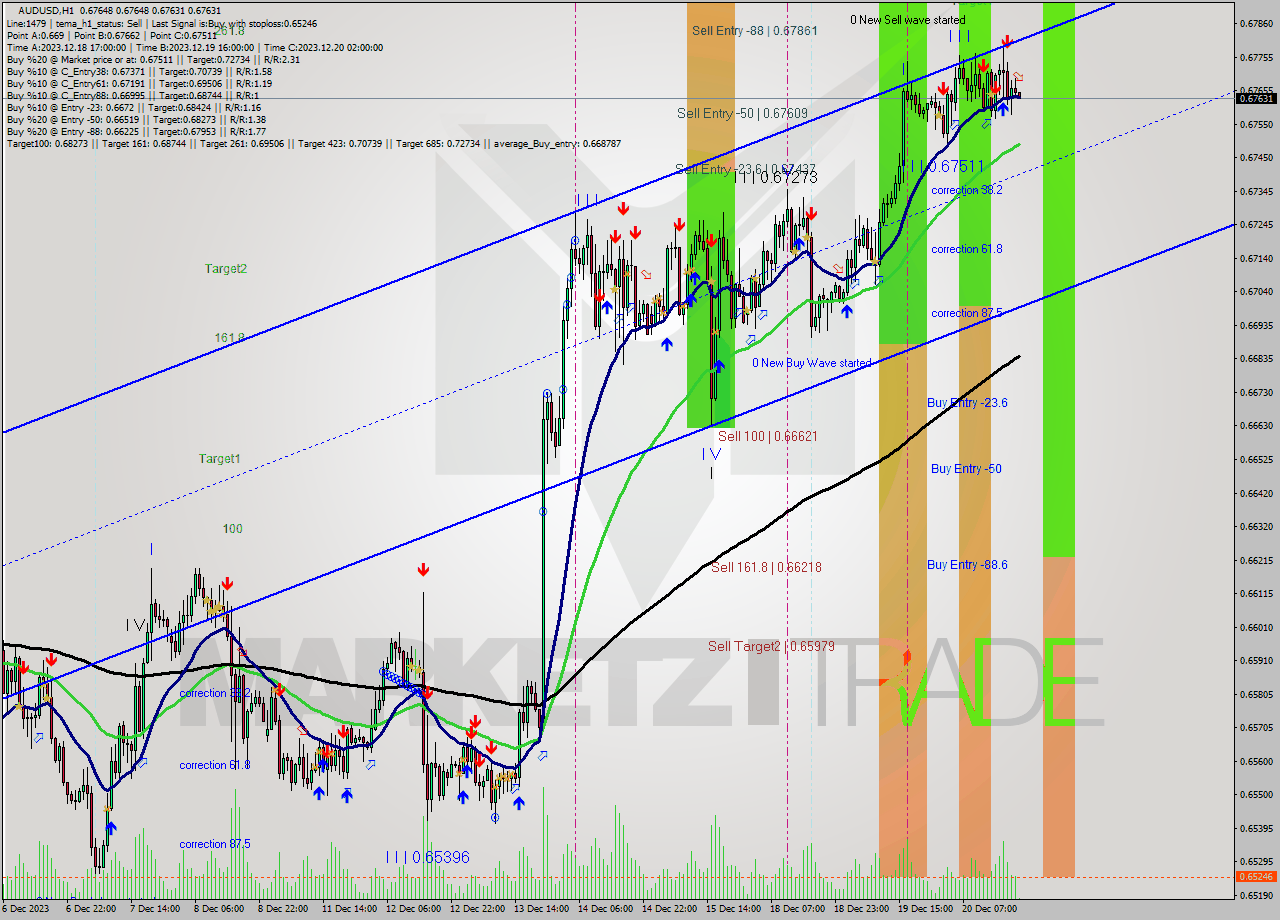Screen dimensions: 1280x920
Task: Select the 'Buy Entry -23.6' label
Action: point(967,403)
